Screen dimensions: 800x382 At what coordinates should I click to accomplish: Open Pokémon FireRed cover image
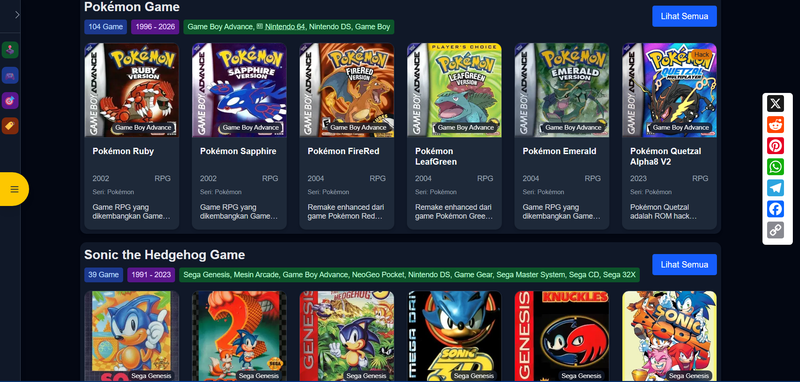(x=347, y=90)
